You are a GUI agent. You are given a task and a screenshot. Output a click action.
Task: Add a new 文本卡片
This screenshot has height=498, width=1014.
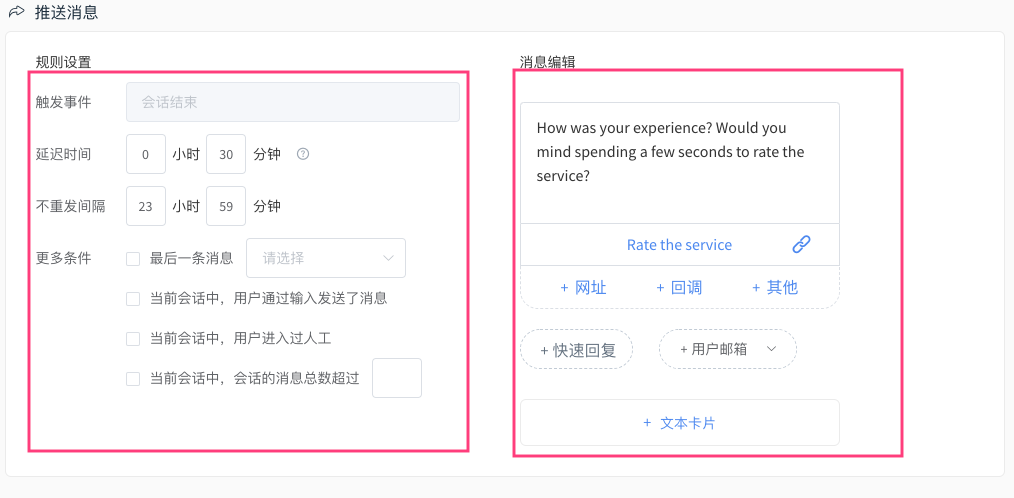[680, 423]
